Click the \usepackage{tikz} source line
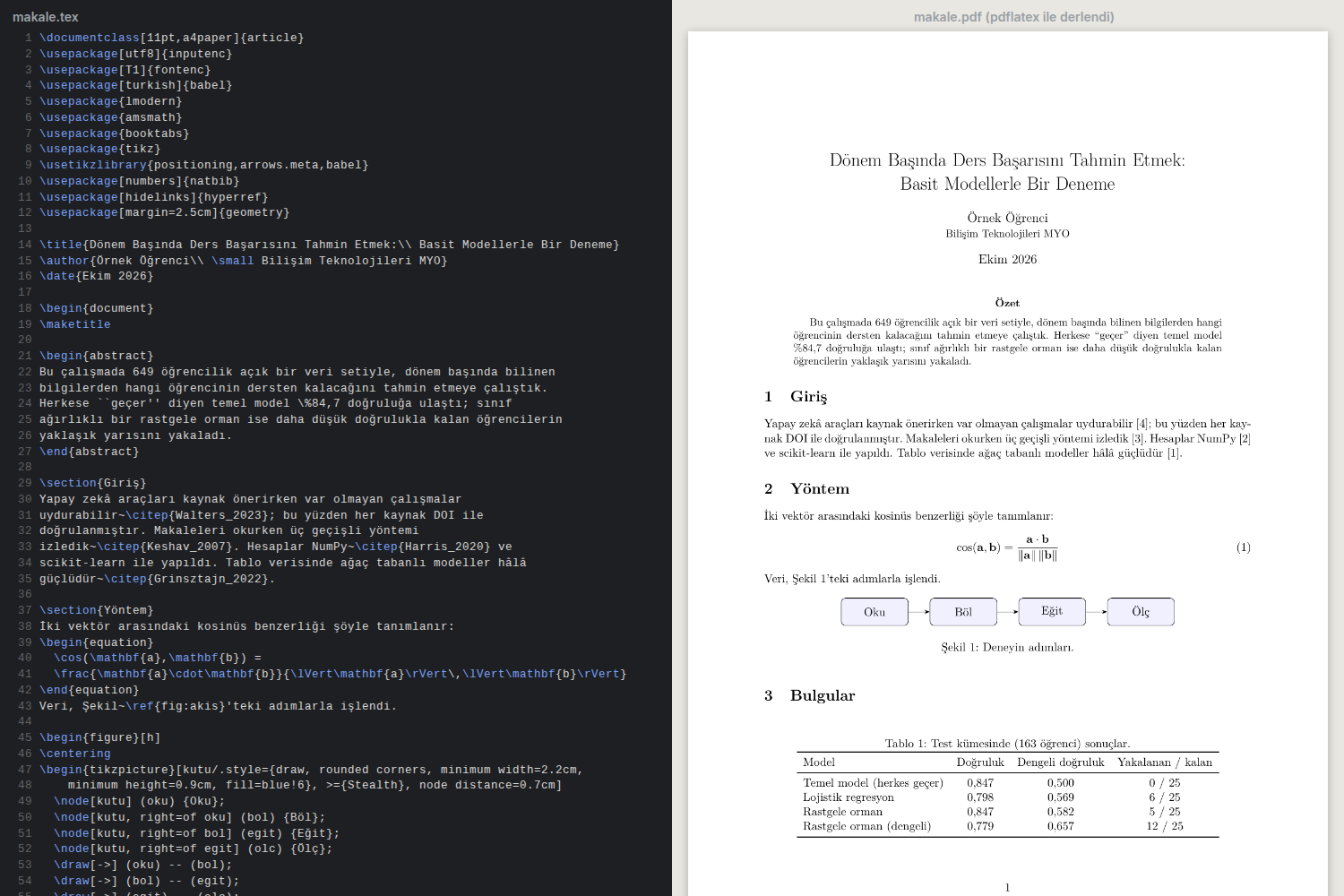 click(100, 149)
